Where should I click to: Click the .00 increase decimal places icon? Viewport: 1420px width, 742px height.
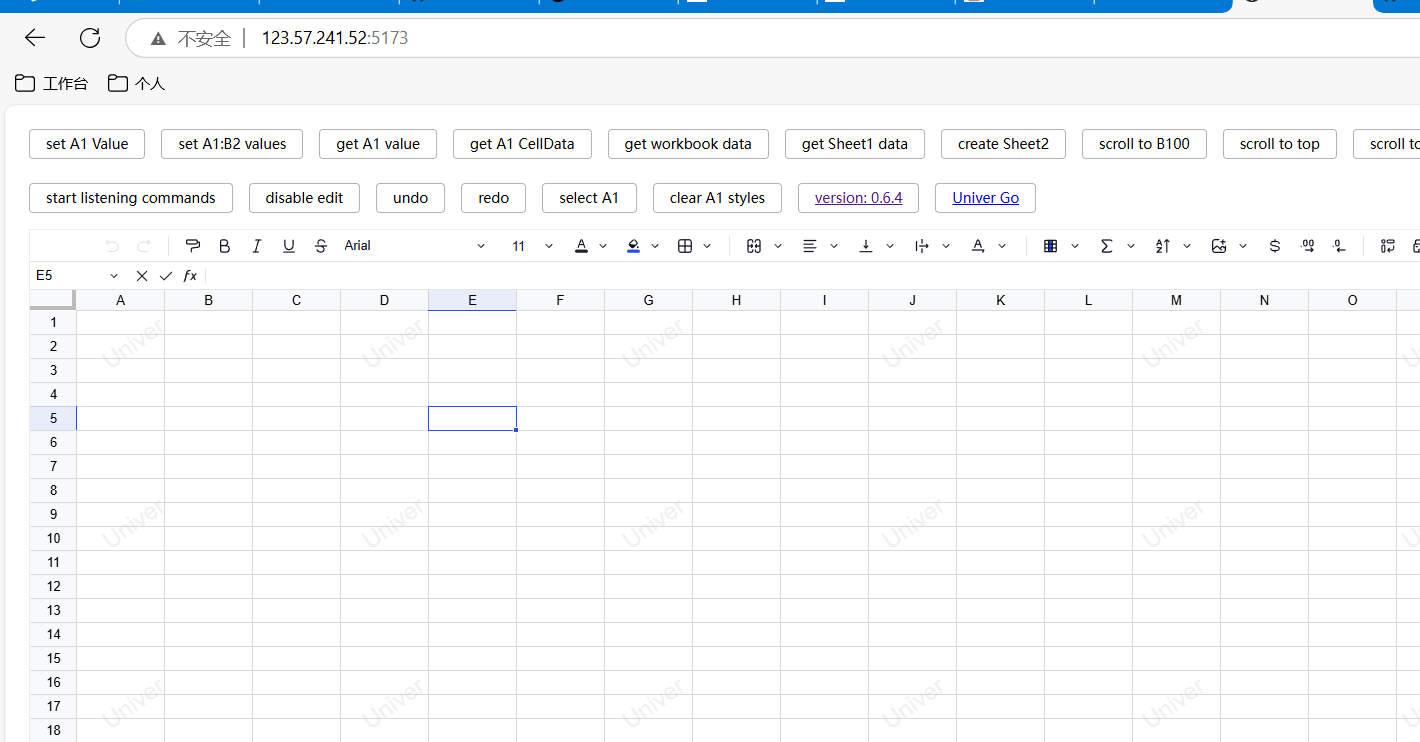coord(1307,246)
